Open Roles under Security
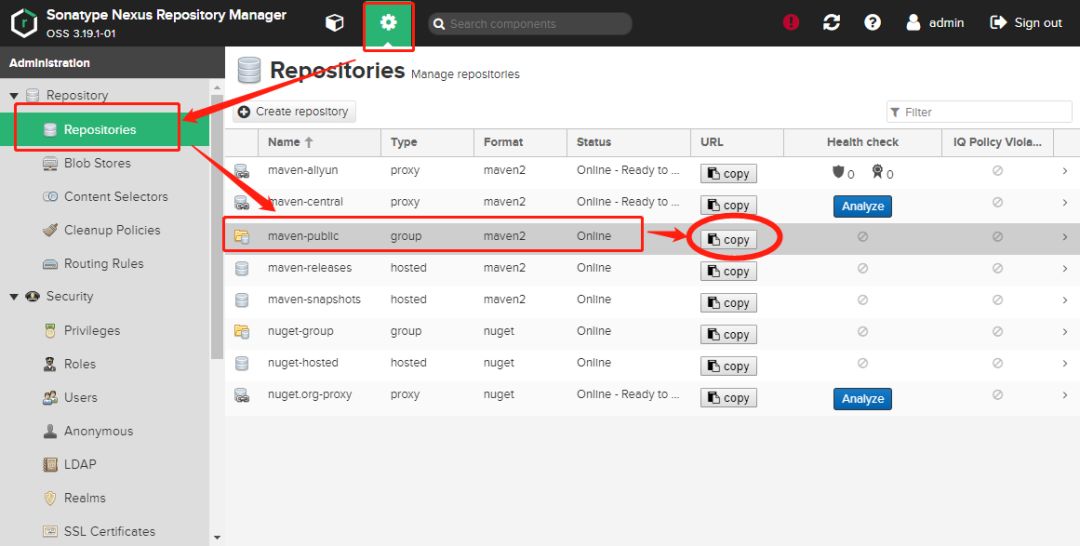The height and width of the screenshot is (546, 1080). coord(79,364)
